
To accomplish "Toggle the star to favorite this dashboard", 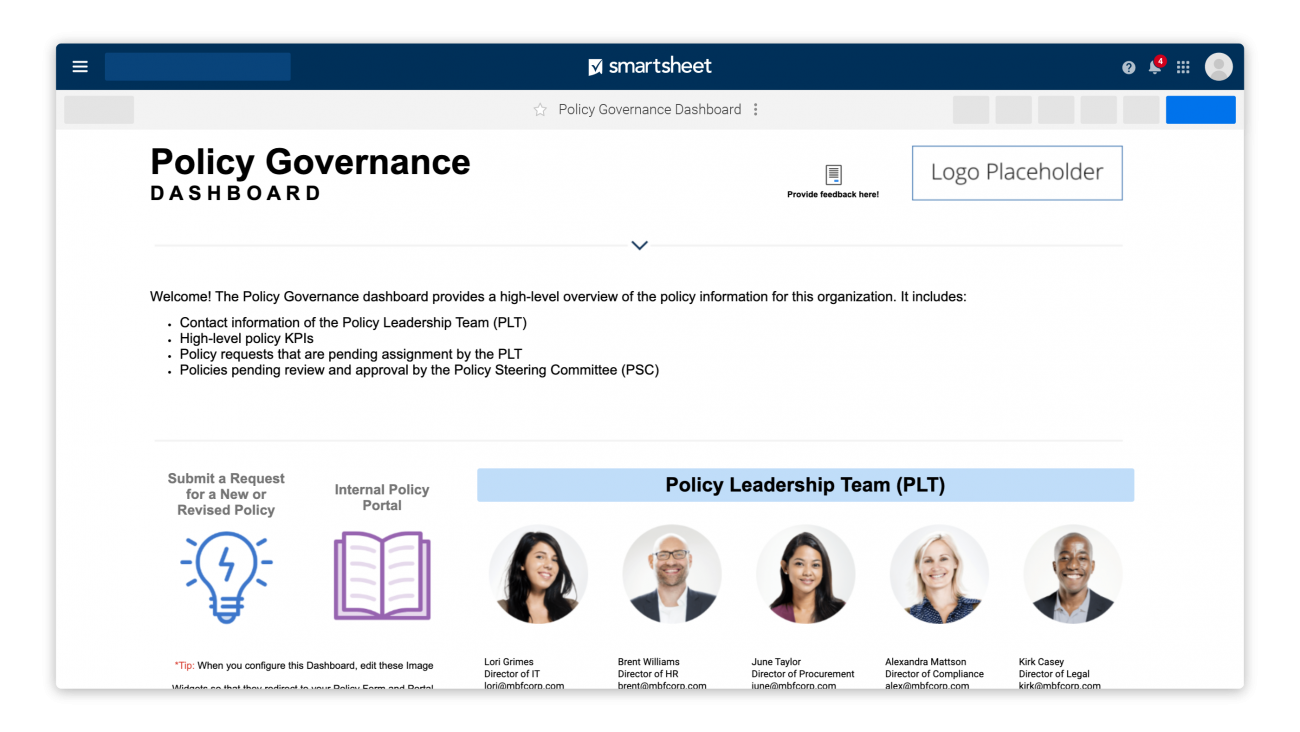I will pos(539,109).
